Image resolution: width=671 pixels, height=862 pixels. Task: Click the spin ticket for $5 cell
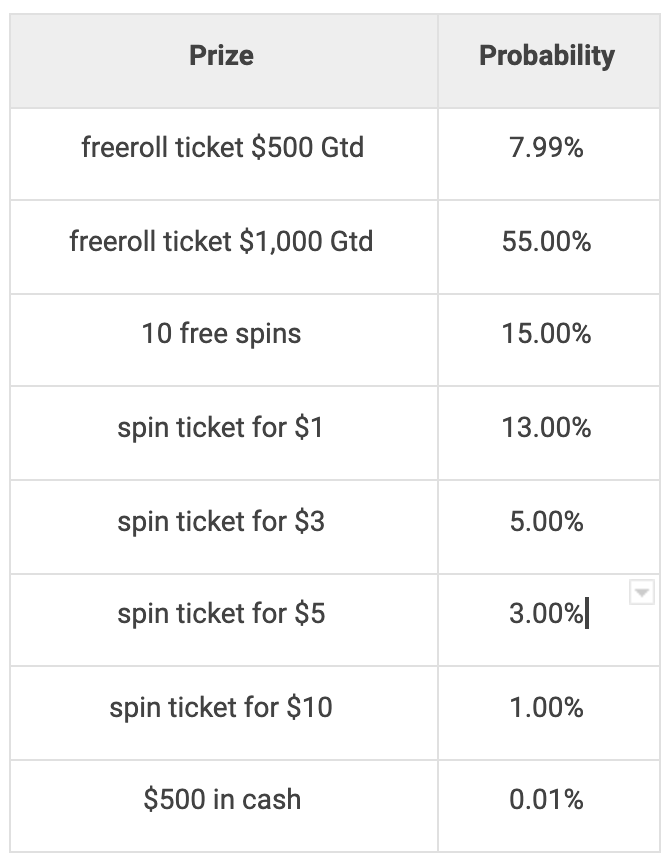221,614
